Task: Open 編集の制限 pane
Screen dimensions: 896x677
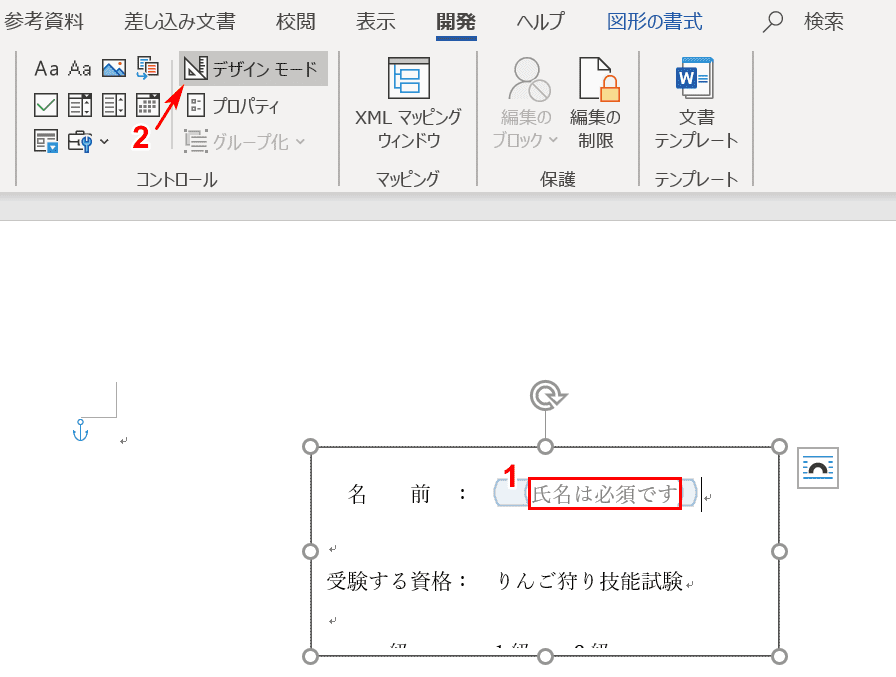Action: (596, 103)
